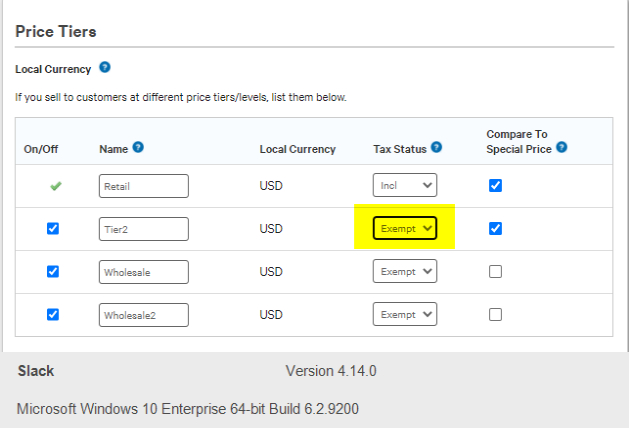Untick Compare To Special Price for Tier2
This screenshot has width=629, height=428.
495,229
